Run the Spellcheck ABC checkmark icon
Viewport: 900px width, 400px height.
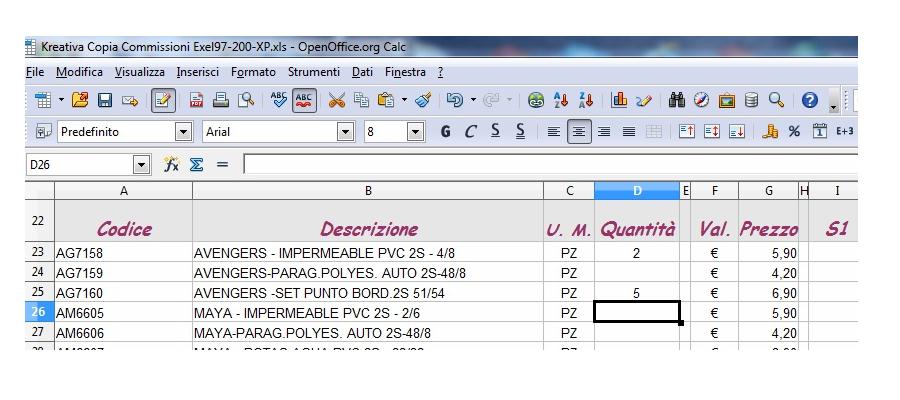279,100
